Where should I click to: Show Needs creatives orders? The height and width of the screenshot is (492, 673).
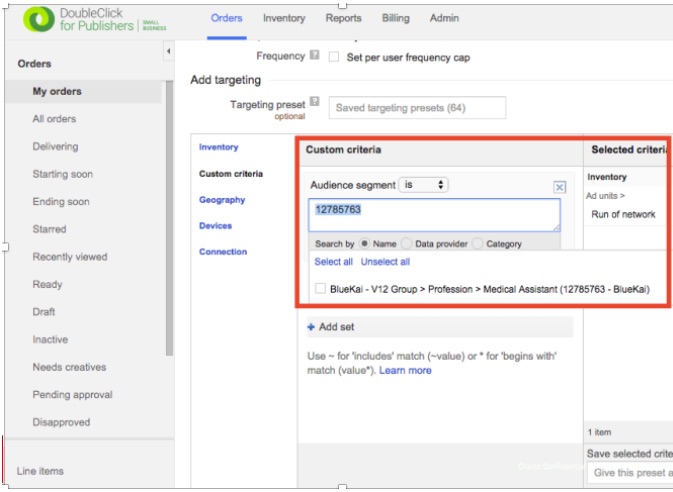tap(69, 367)
